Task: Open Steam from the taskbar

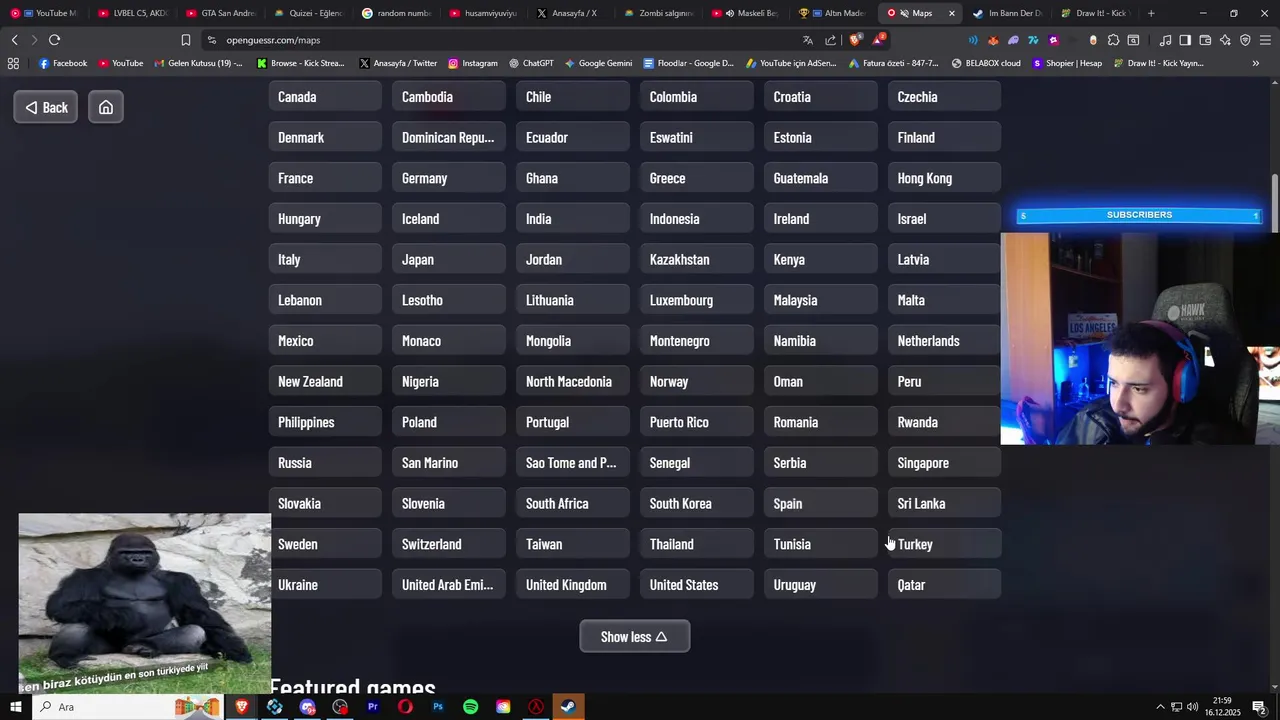Action: click(x=568, y=707)
